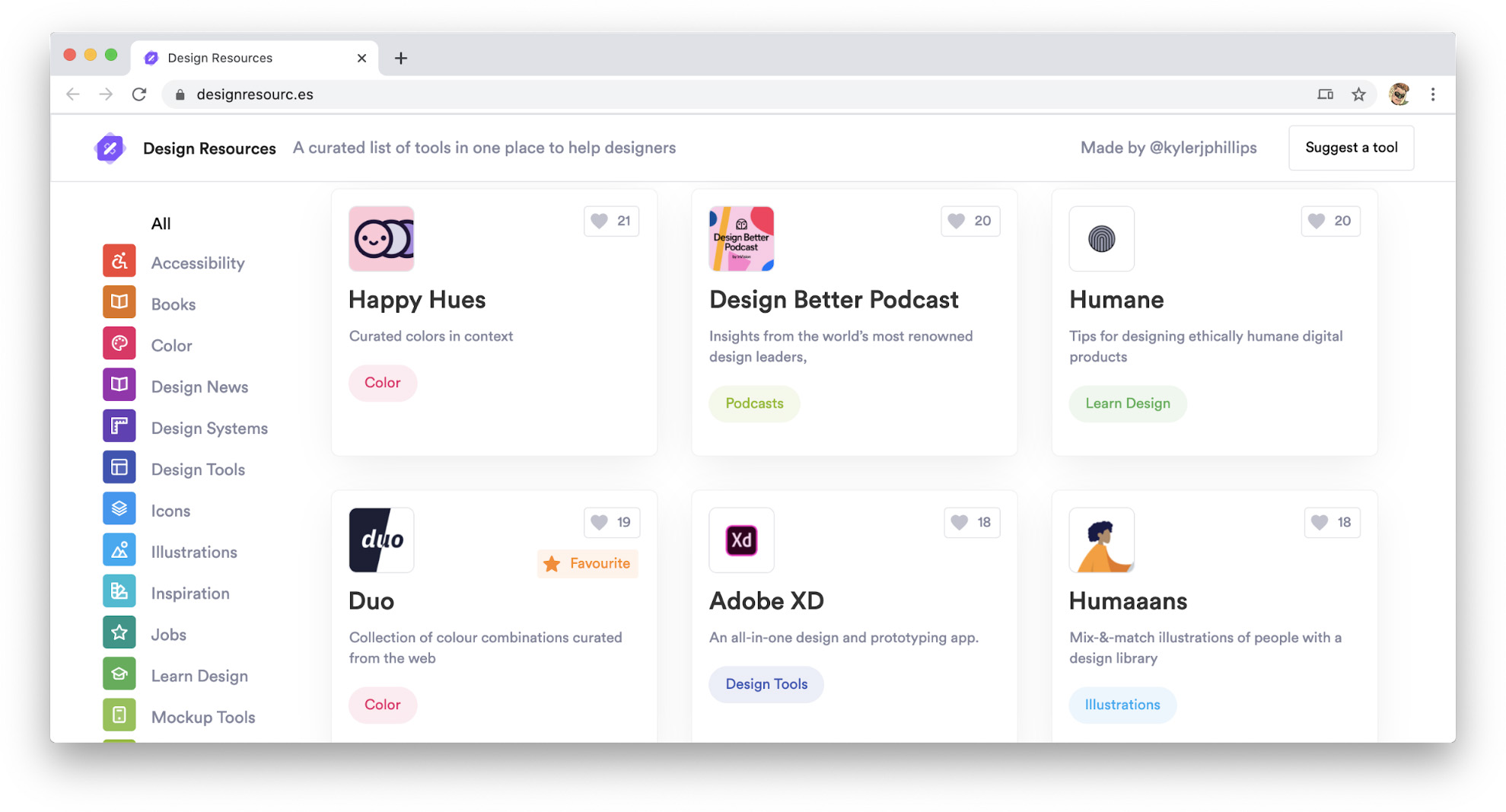Viewport: 1506px width, 812px height.
Task: Open the Happy Hues thumbnail
Action: click(x=381, y=238)
